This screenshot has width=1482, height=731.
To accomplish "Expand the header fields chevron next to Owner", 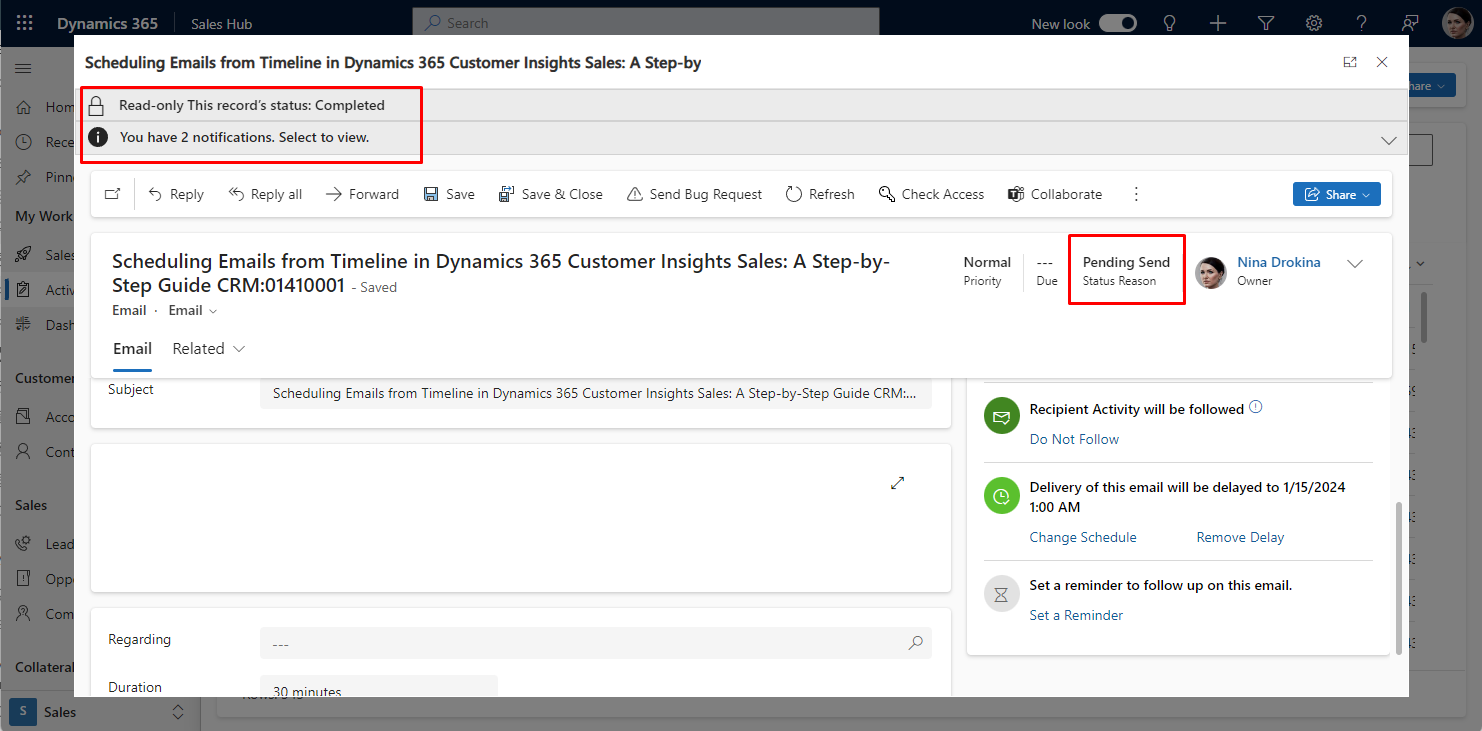I will coord(1355,264).
